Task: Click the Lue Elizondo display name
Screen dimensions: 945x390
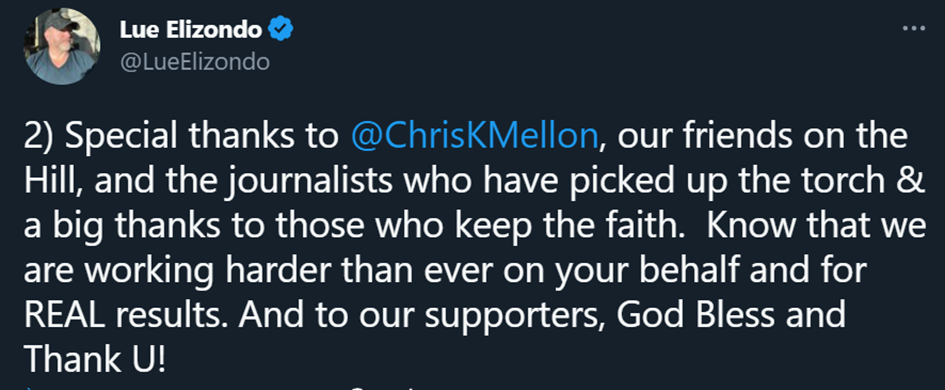Action: point(190,30)
